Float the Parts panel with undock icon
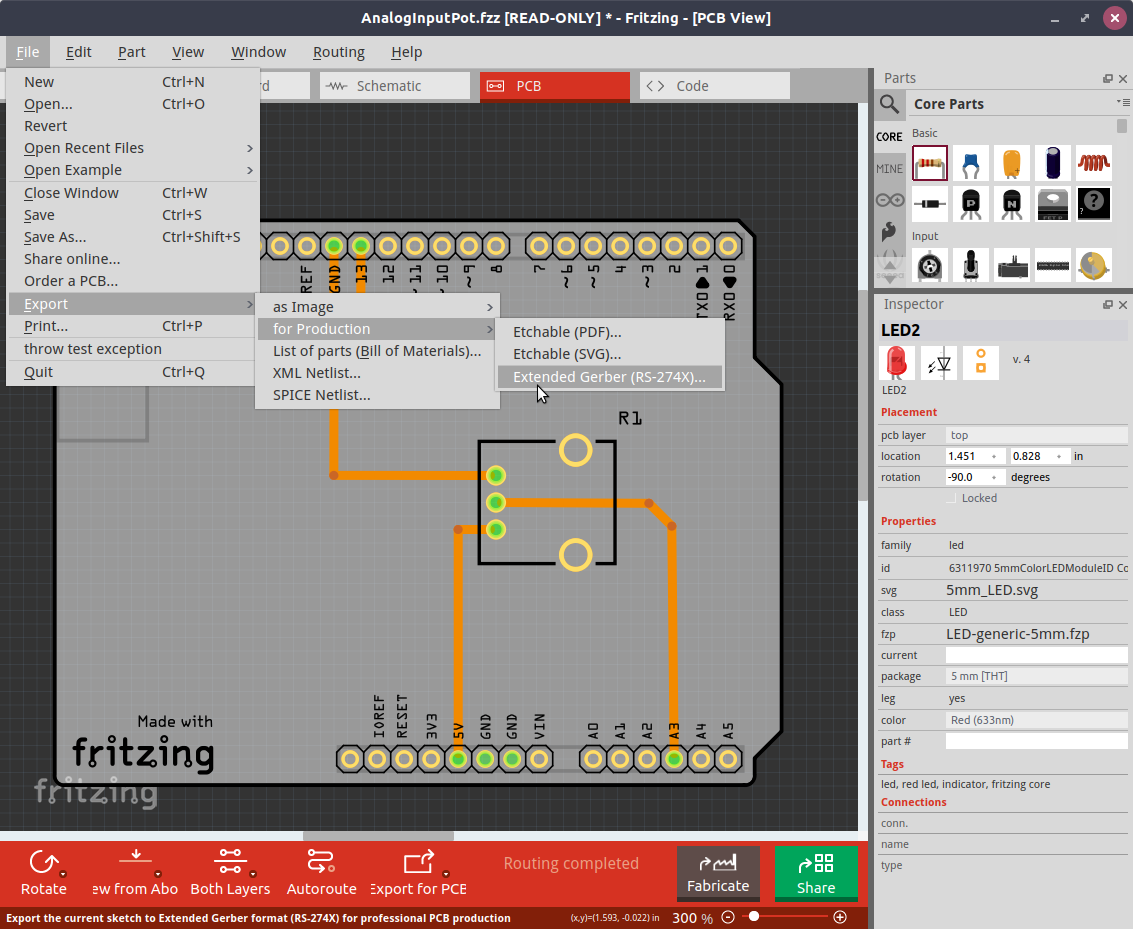This screenshot has height=929, width=1133. [x=1108, y=79]
